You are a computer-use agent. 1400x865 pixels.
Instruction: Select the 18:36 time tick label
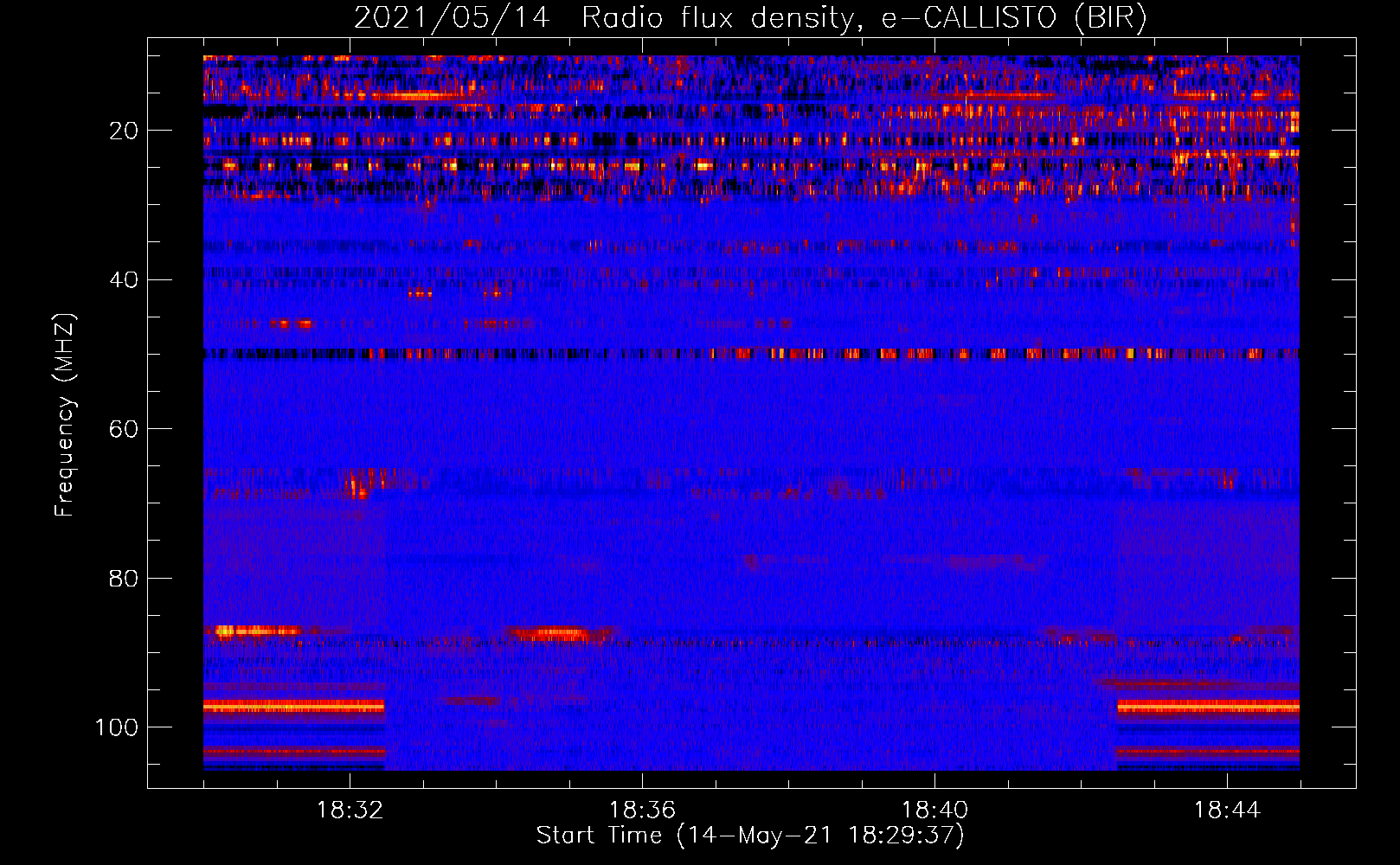pos(642,811)
